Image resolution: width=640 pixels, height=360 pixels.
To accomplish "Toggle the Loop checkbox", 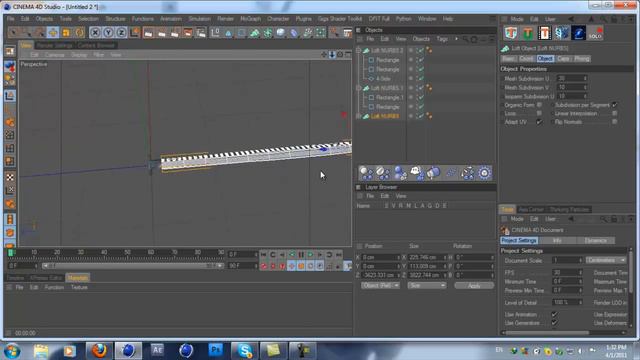I will point(539,113).
